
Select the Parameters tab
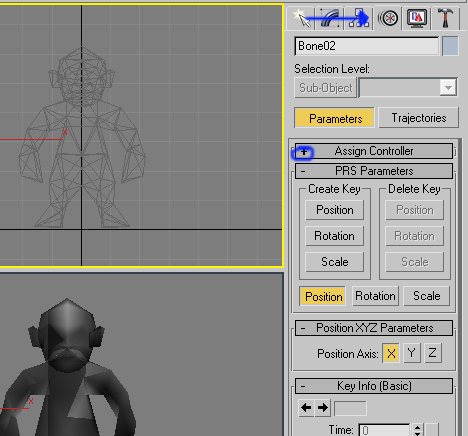click(x=334, y=118)
